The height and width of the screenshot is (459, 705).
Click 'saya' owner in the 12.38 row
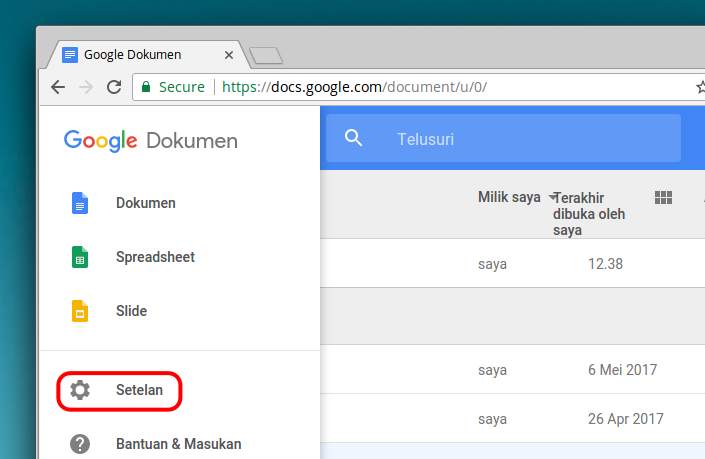tap(492, 264)
